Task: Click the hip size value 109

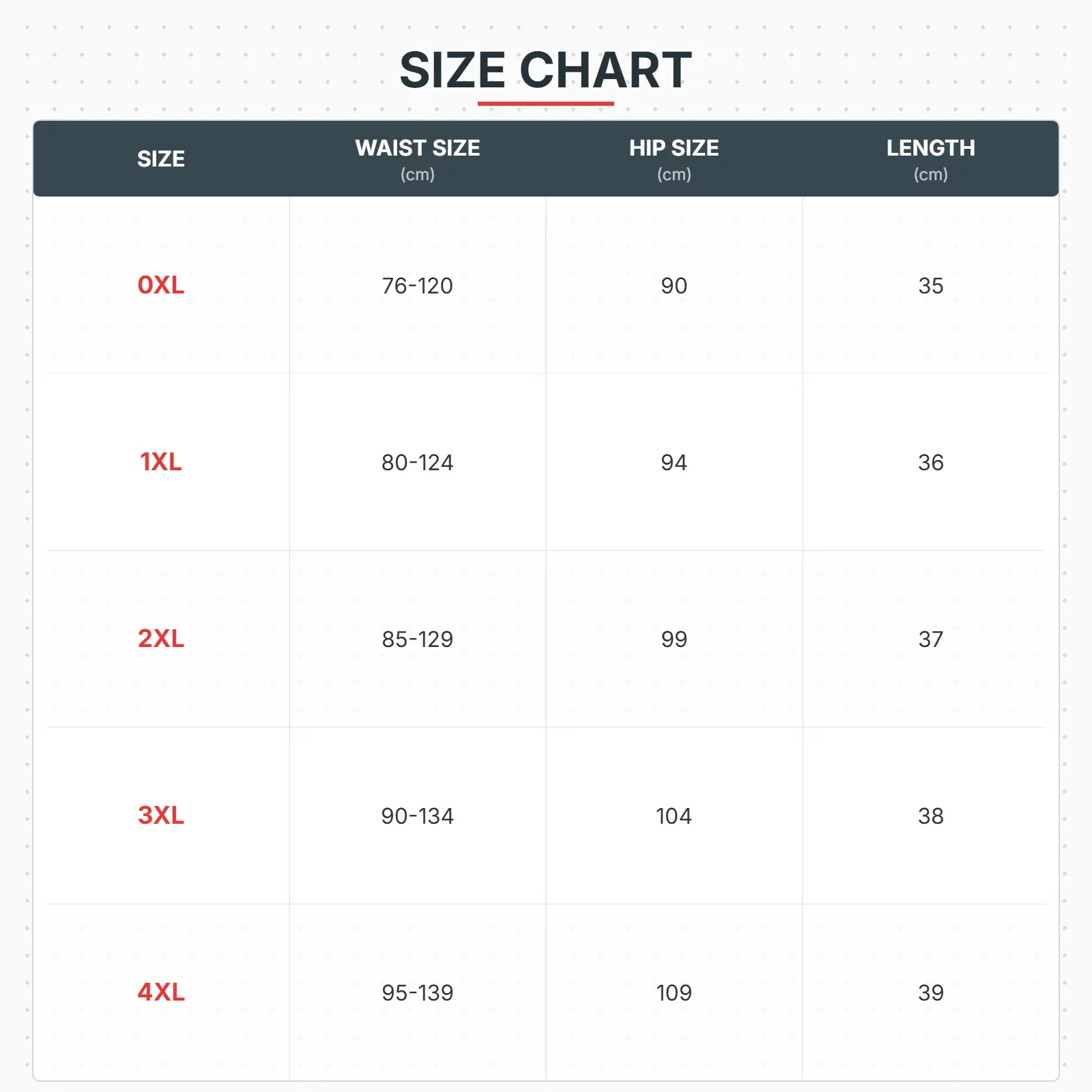Action: click(674, 993)
